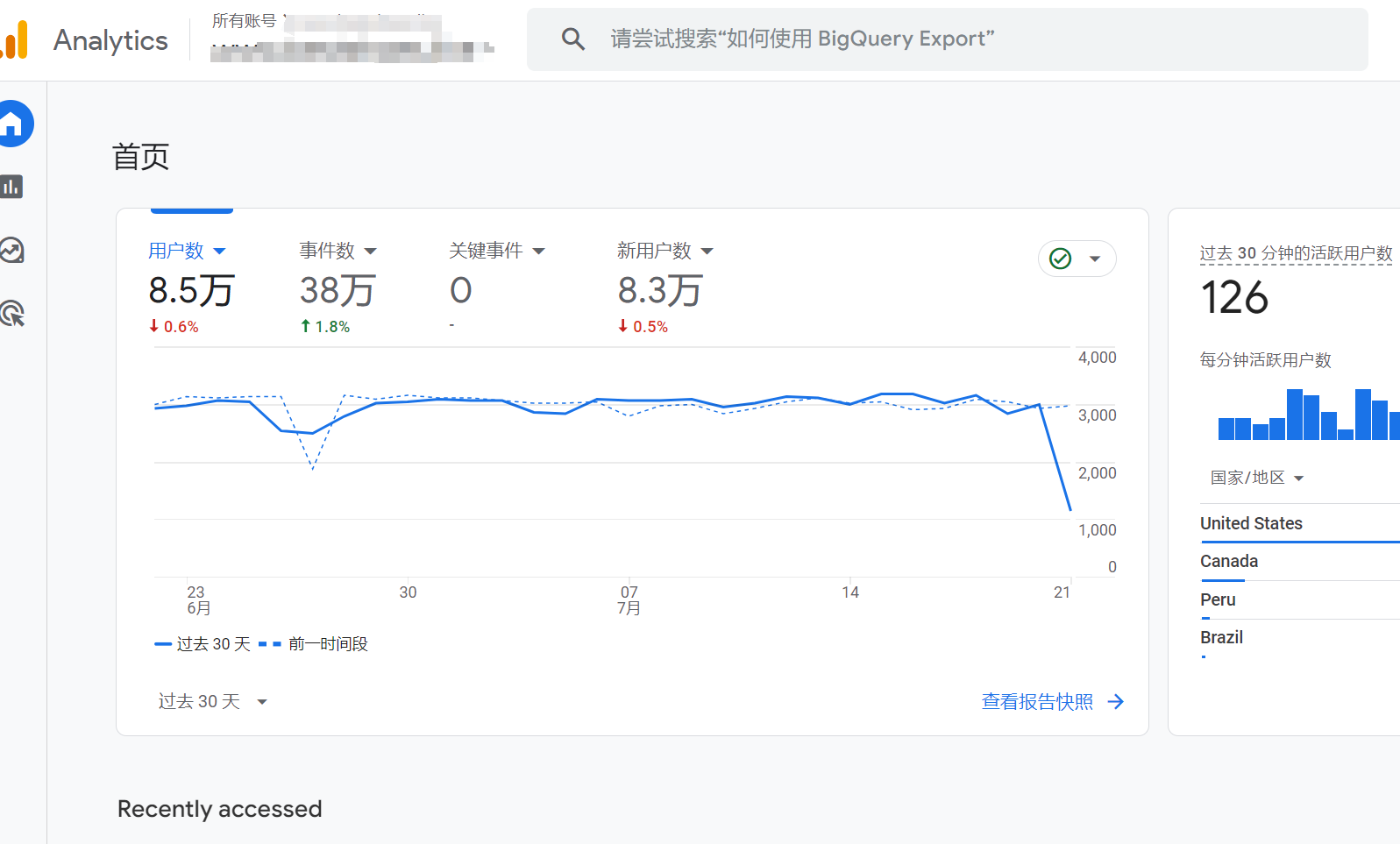
Task: Open the Advertising icon in the sidebar
Action: 12,313
